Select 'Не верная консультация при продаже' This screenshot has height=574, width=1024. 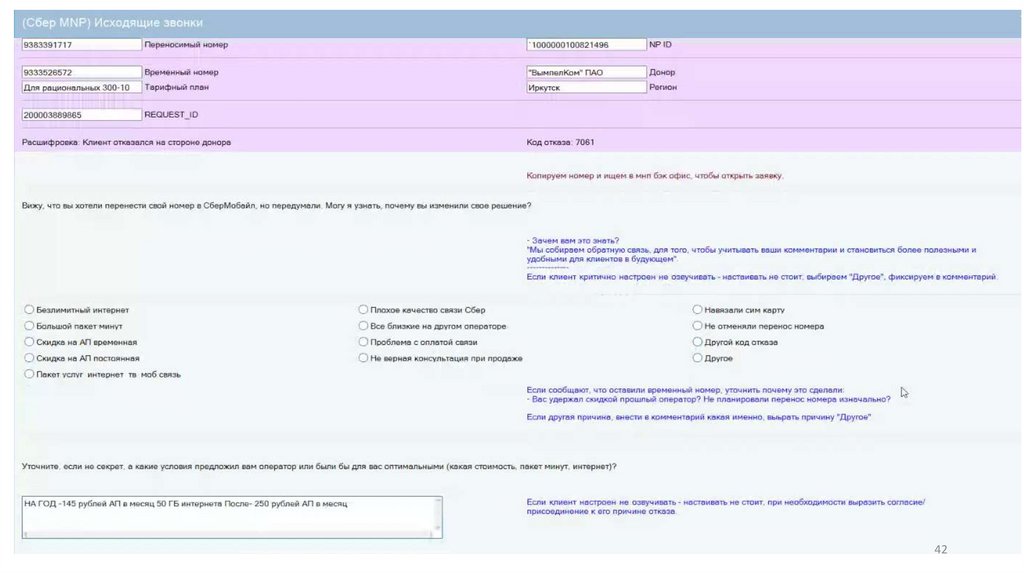coord(363,358)
